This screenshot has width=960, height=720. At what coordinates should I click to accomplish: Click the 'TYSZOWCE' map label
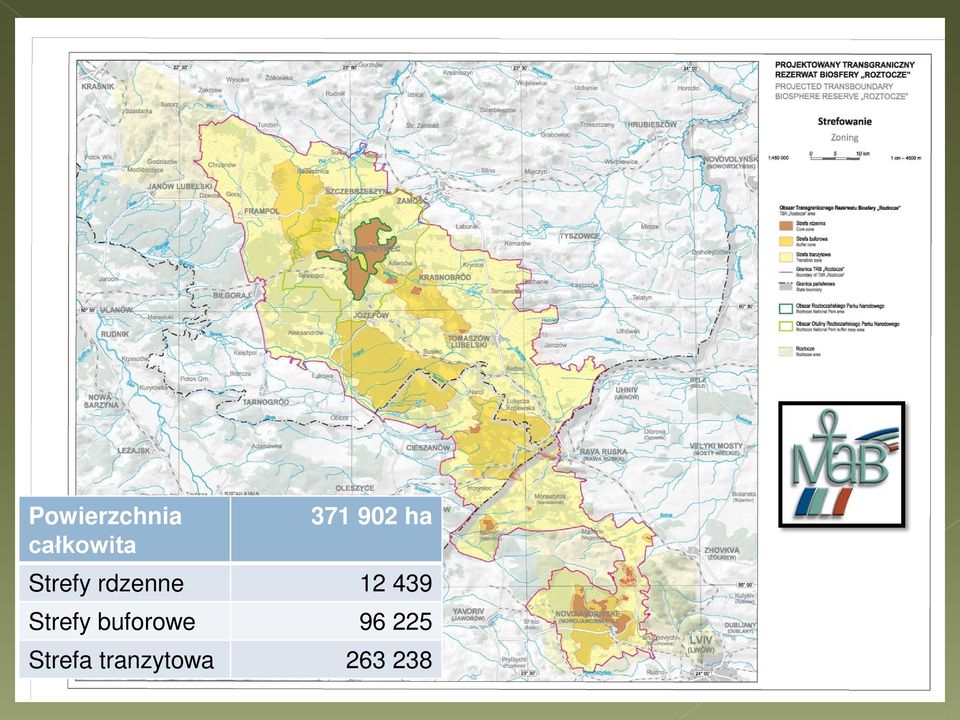(579, 235)
